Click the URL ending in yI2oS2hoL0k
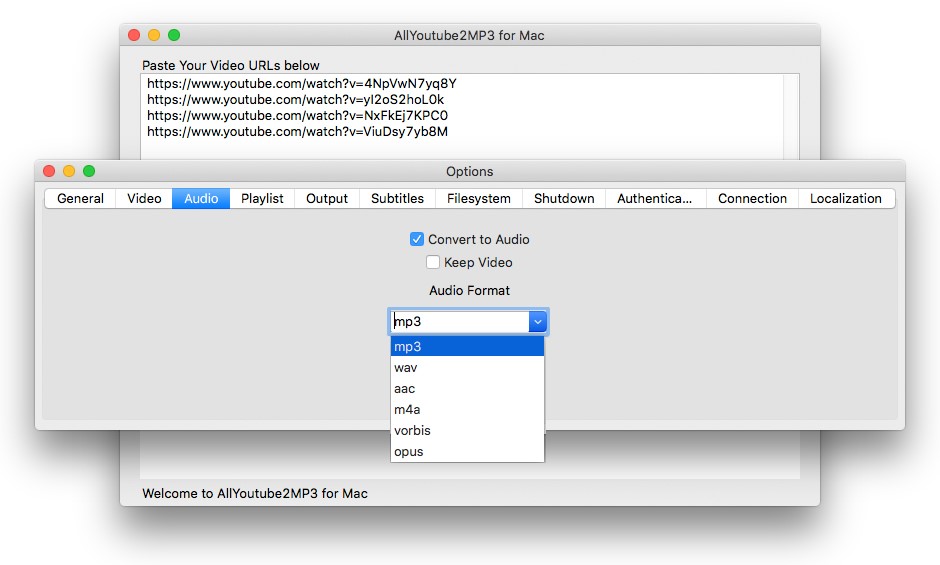 296,100
